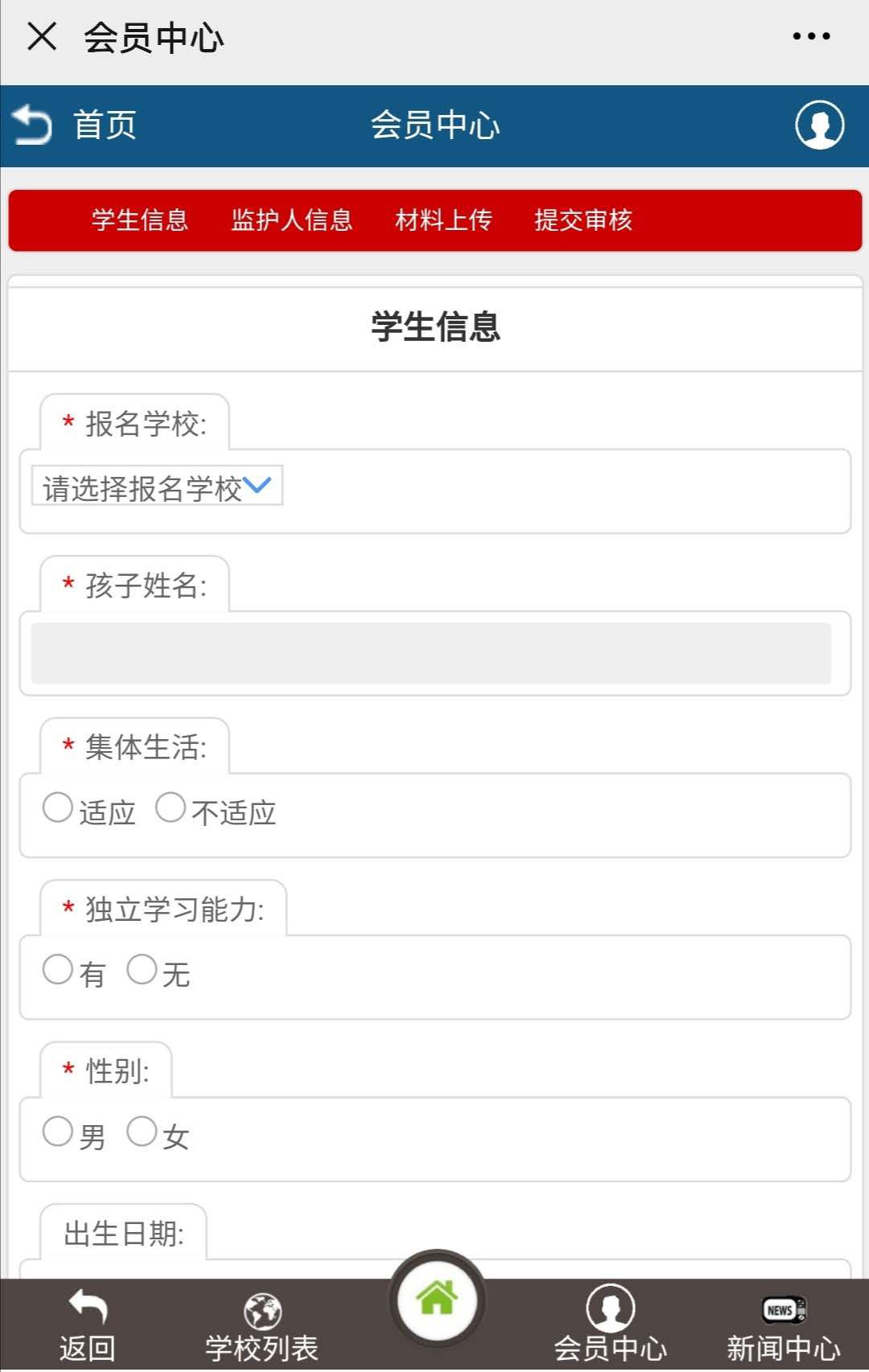This screenshot has width=869, height=1372.
Task: Go to the 提交审核 step
Action: tap(583, 220)
